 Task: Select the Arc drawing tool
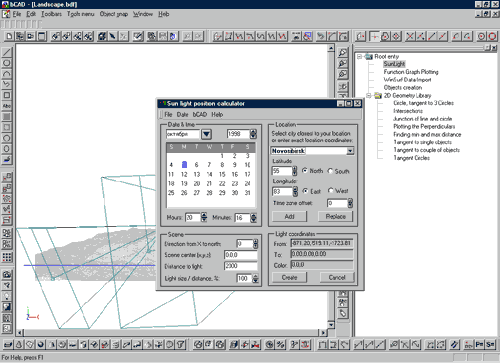pos(7,74)
